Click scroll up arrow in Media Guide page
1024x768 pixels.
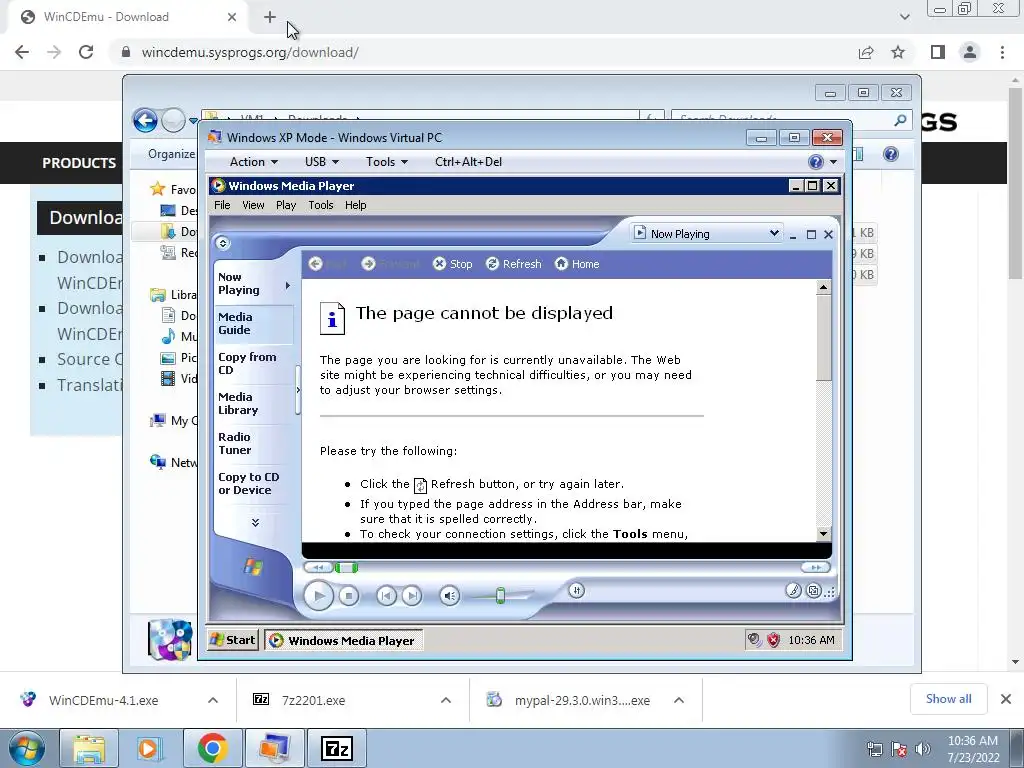823,287
